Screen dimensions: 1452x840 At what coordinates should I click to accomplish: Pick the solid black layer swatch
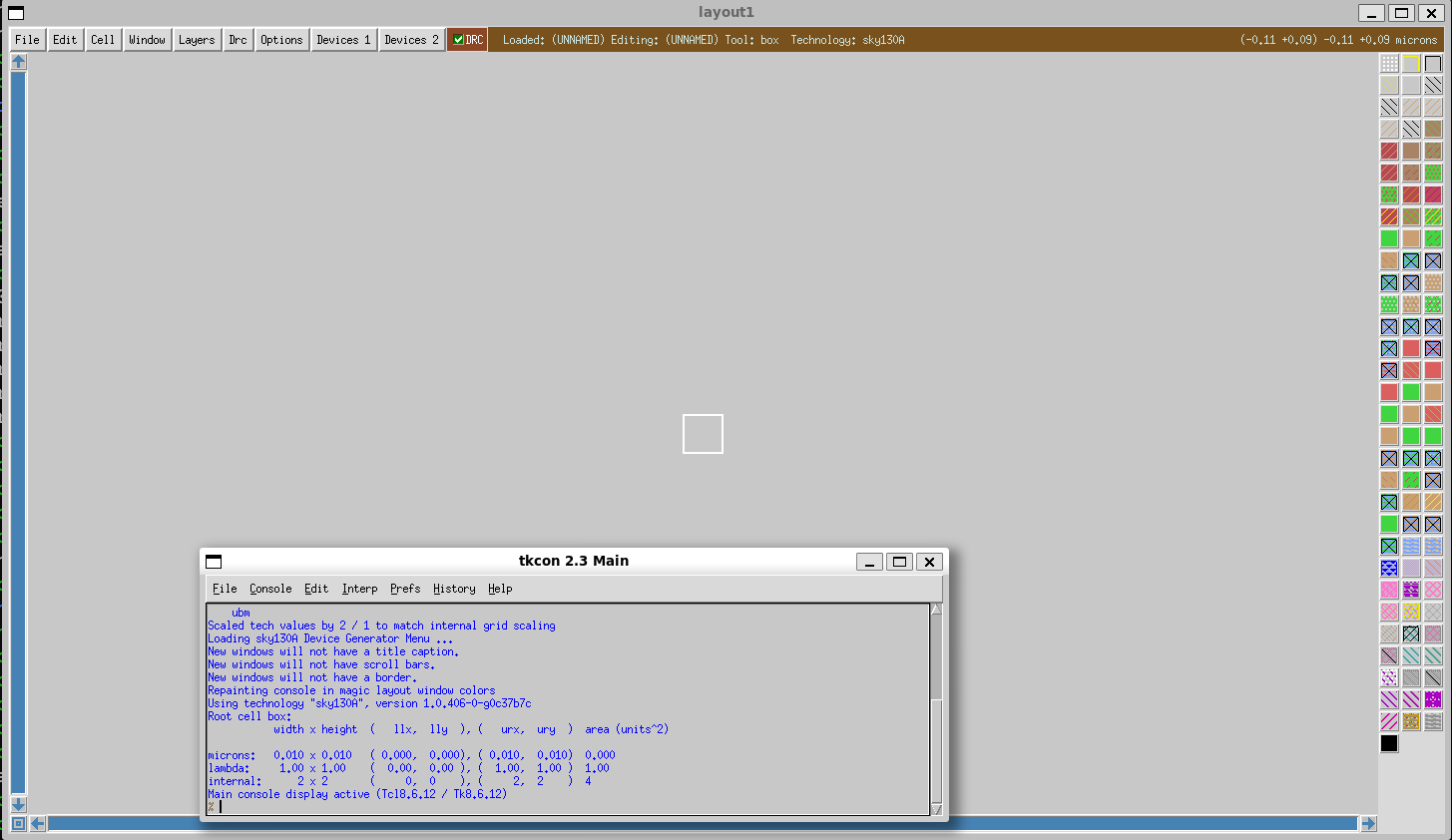tap(1389, 743)
